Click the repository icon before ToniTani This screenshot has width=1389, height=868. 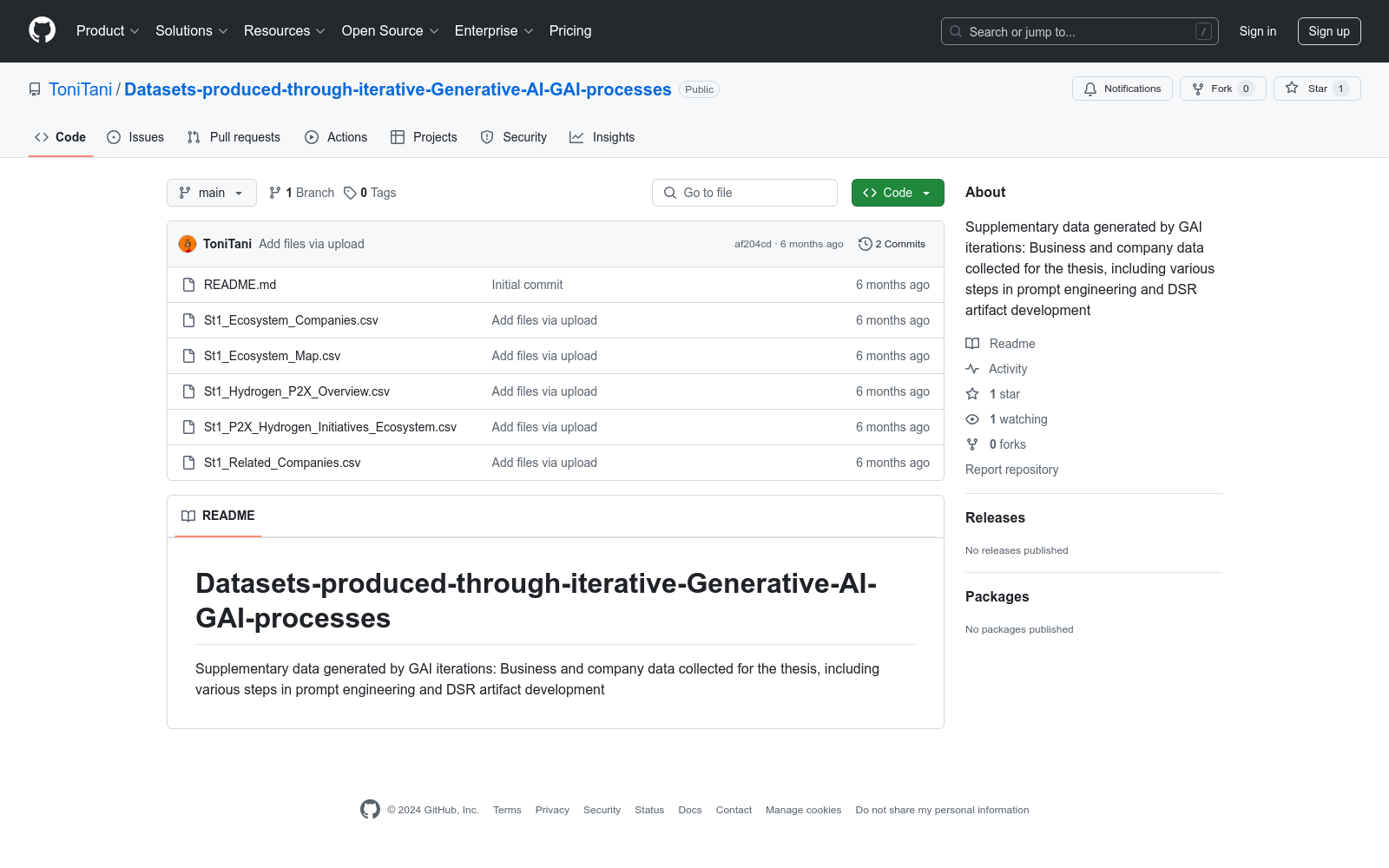[35, 89]
